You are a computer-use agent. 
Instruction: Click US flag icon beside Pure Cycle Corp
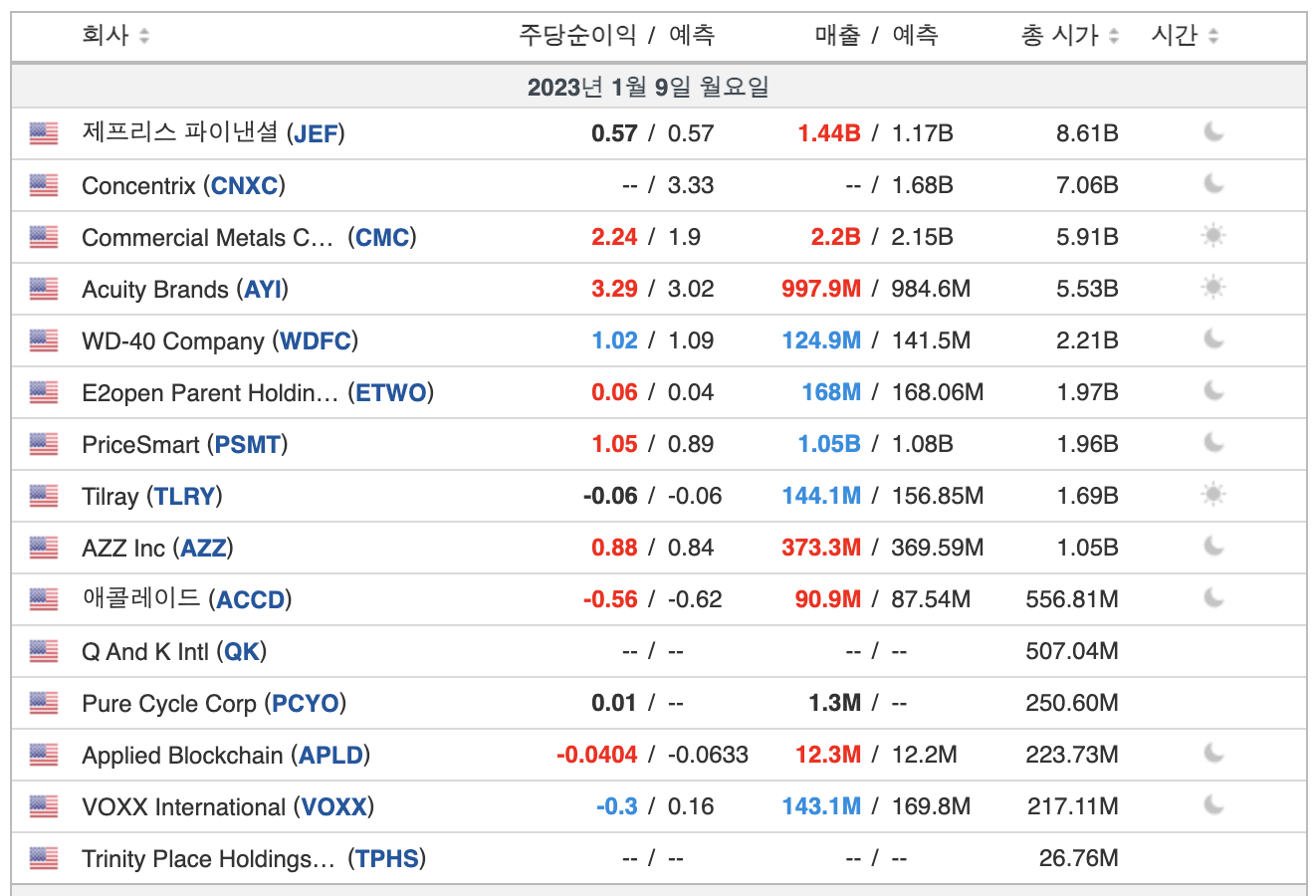44,703
